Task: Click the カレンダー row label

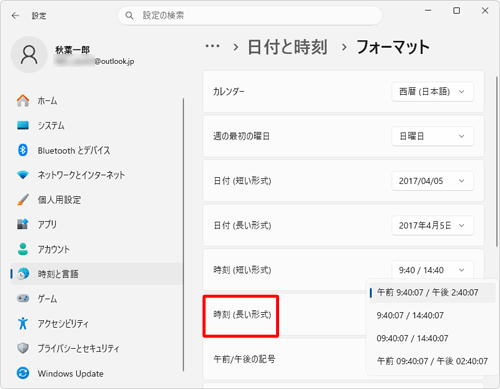Action: tap(229, 91)
